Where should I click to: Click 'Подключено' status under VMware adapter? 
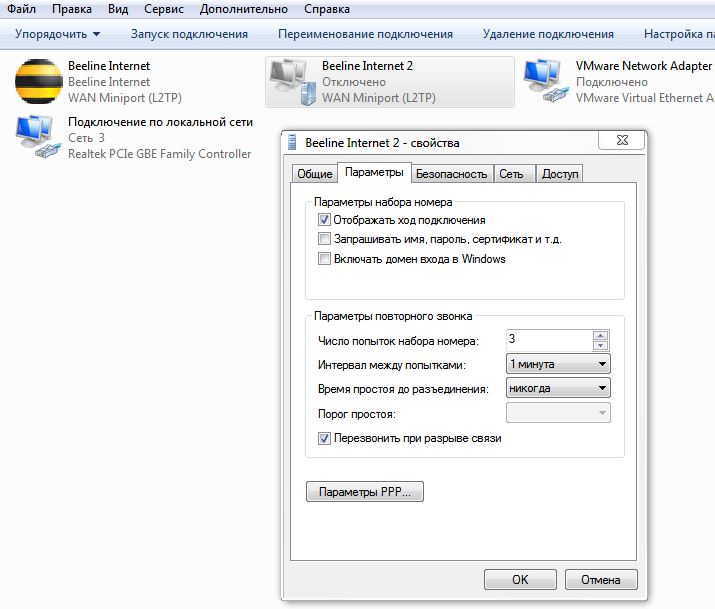click(x=611, y=82)
